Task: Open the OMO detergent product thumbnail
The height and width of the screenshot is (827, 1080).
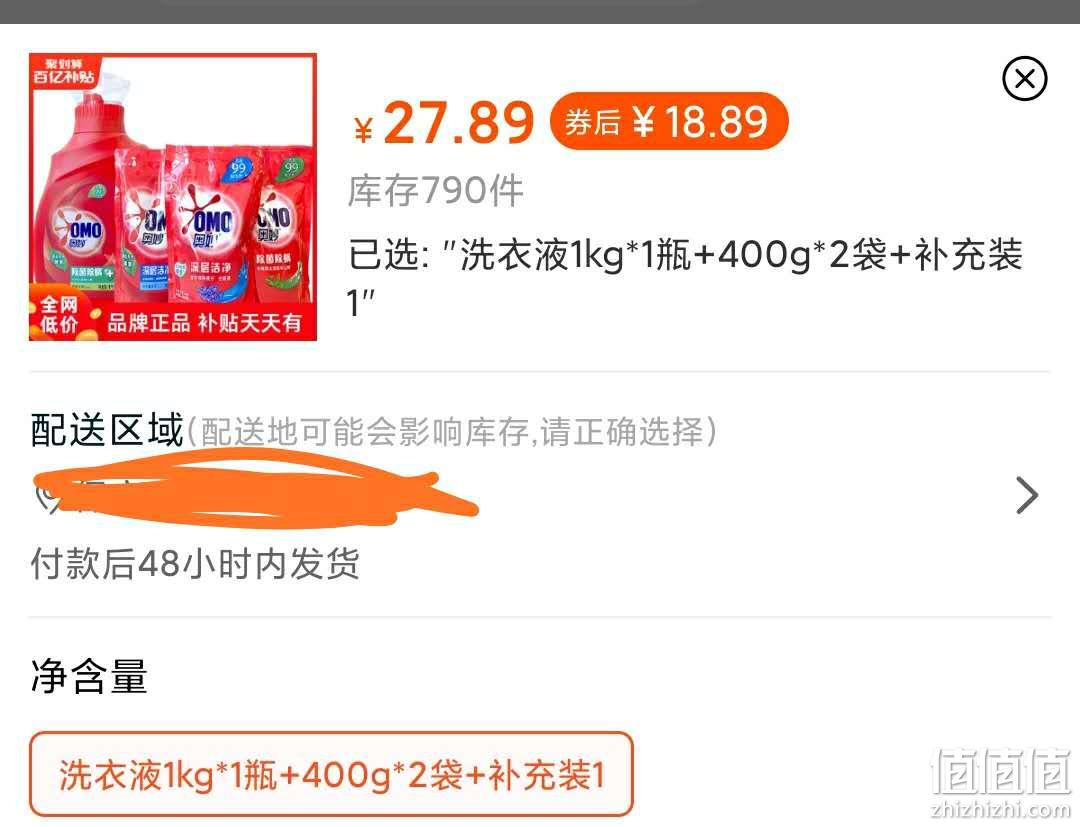Action: 173,197
